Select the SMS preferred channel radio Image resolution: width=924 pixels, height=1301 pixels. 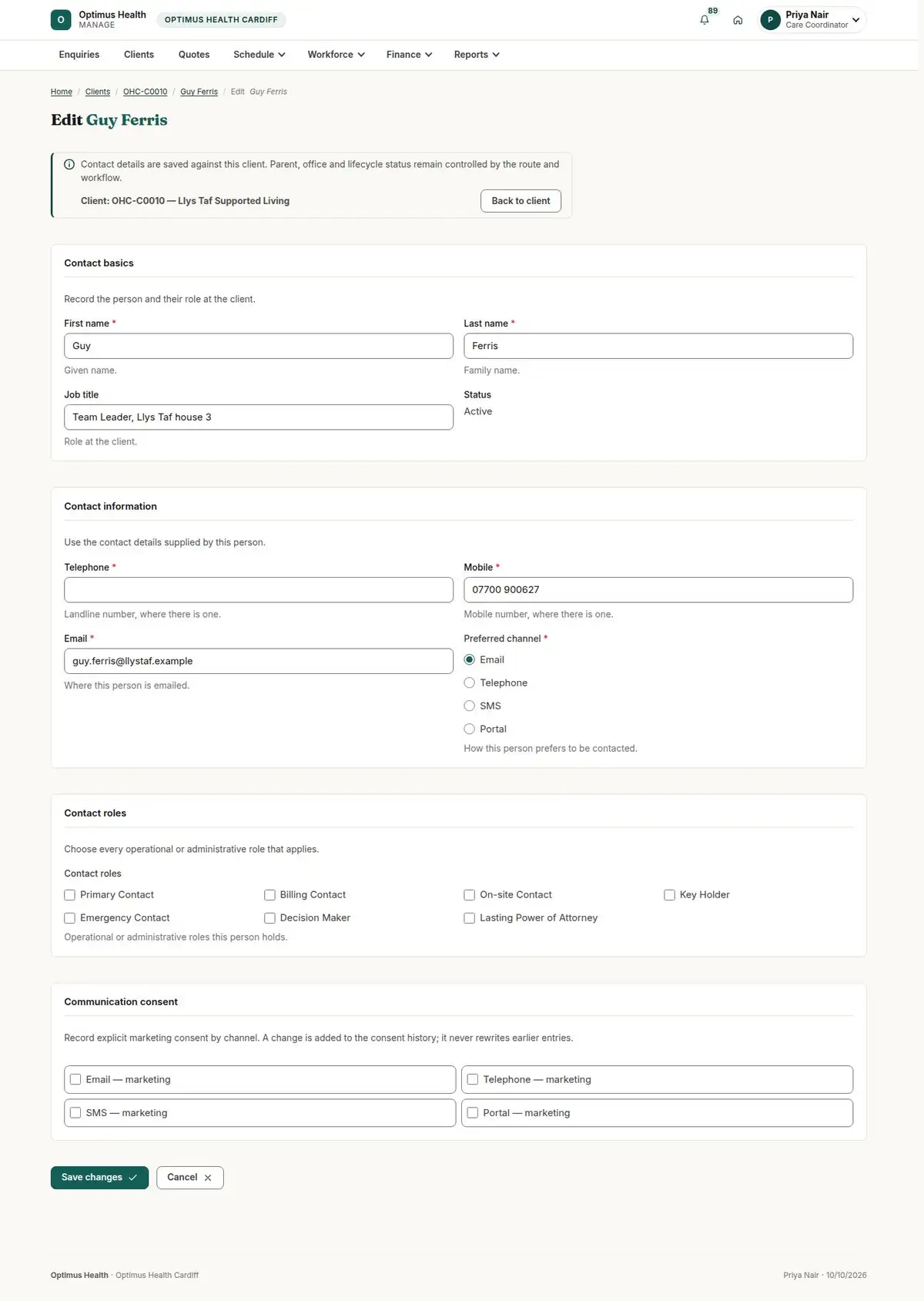pos(469,706)
